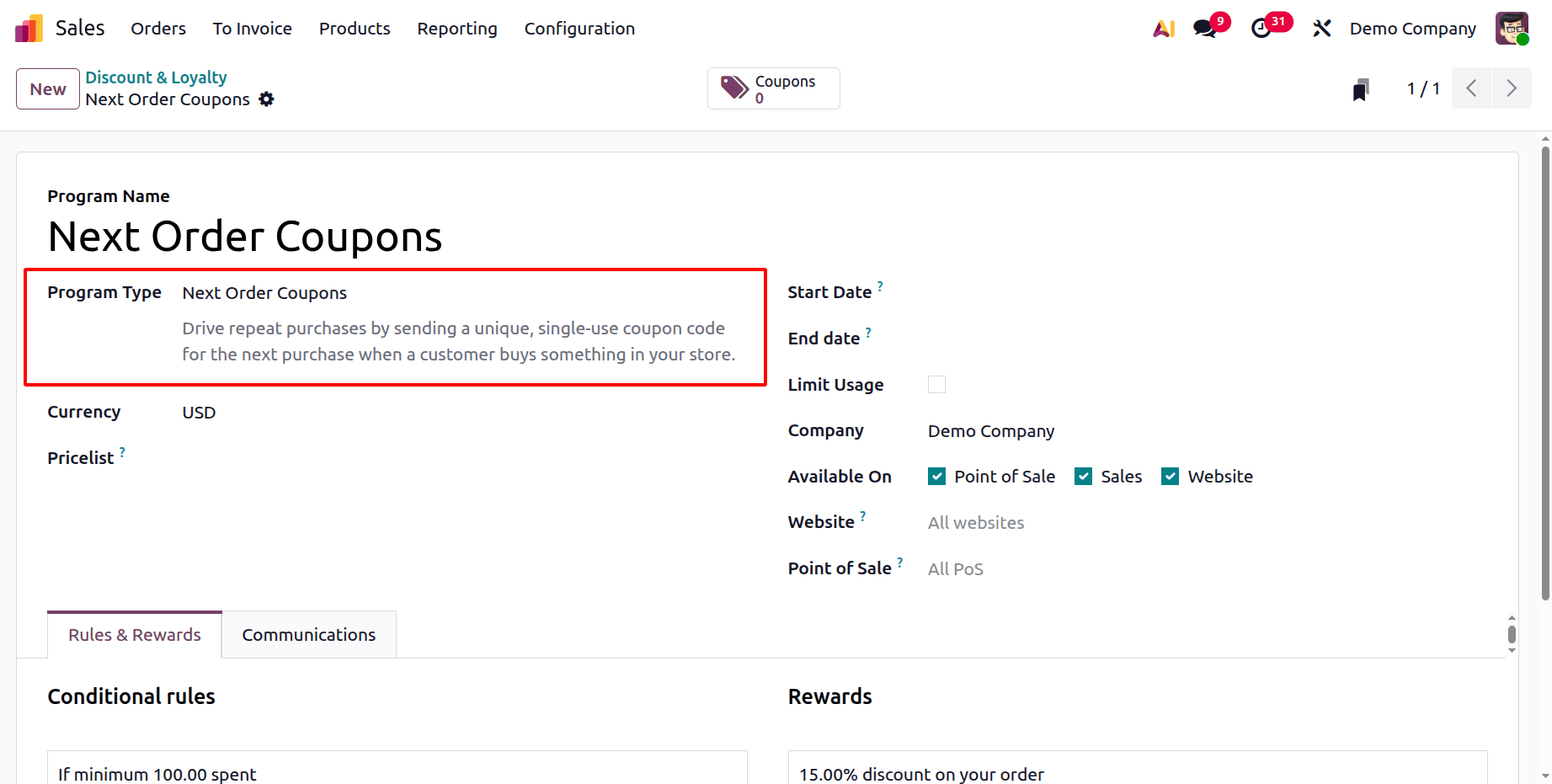Open the Coupons smart button
The height and width of the screenshot is (784, 1552).
773,88
